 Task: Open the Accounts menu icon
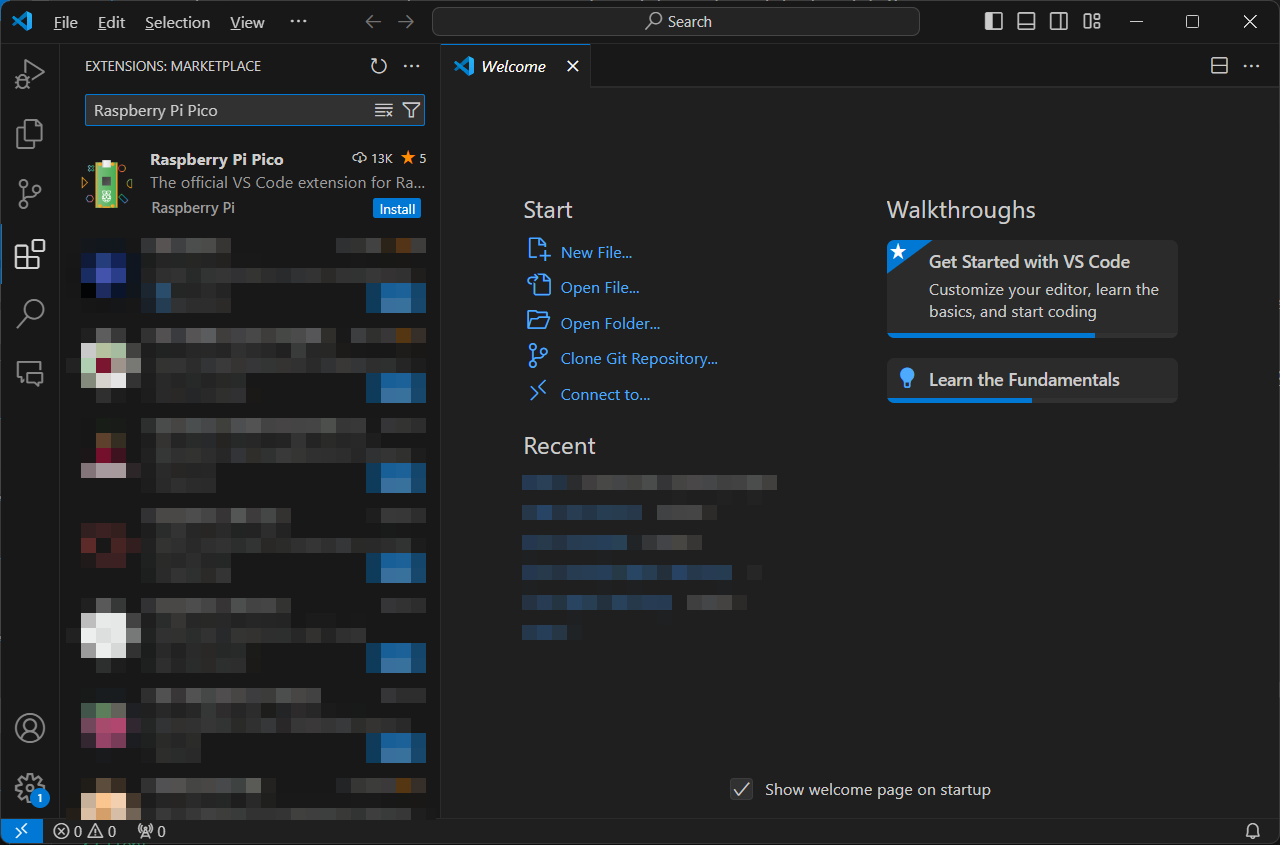point(29,728)
